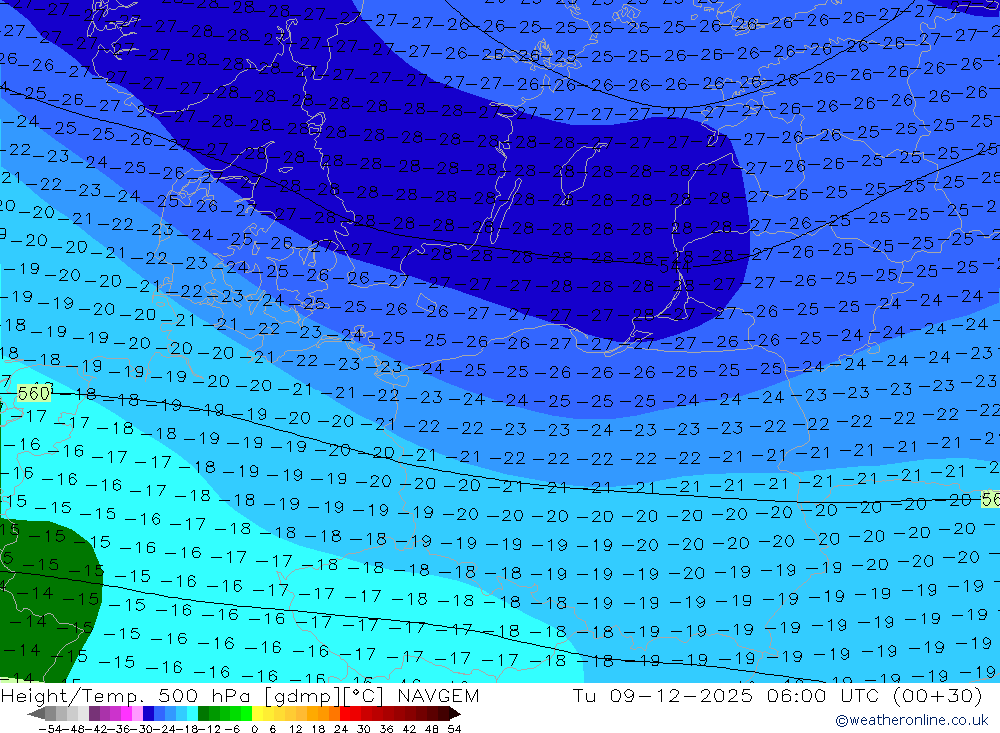Screen dimensions: 1000x733
Task: Click the UTC timezone label
Action: click(861, 695)
